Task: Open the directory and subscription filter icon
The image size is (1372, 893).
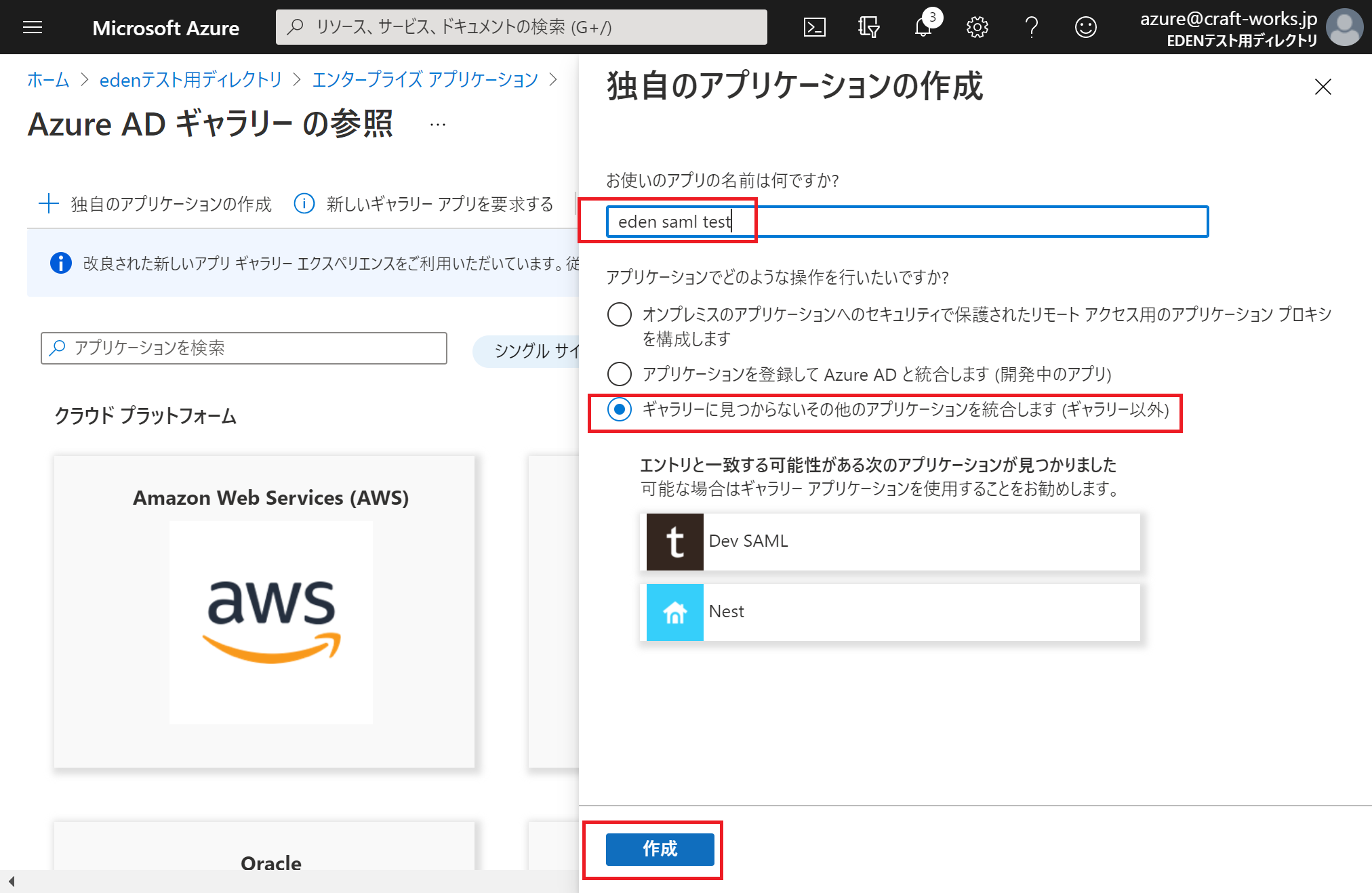Action: point(868,27)
